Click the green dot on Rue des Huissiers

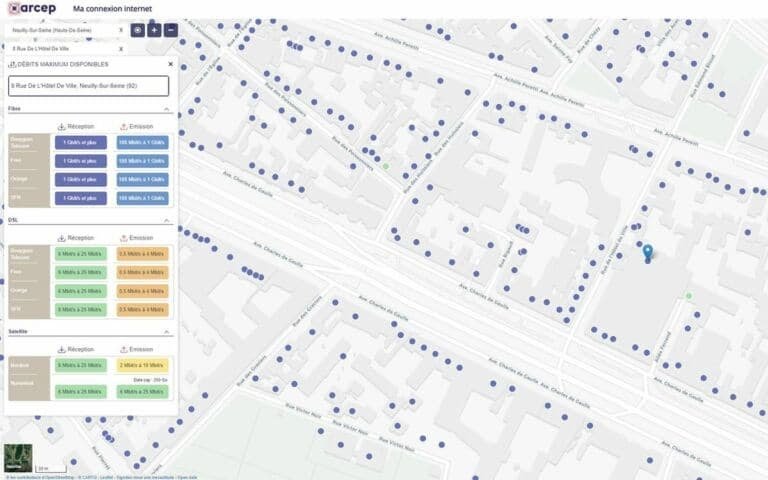[386, 166]
